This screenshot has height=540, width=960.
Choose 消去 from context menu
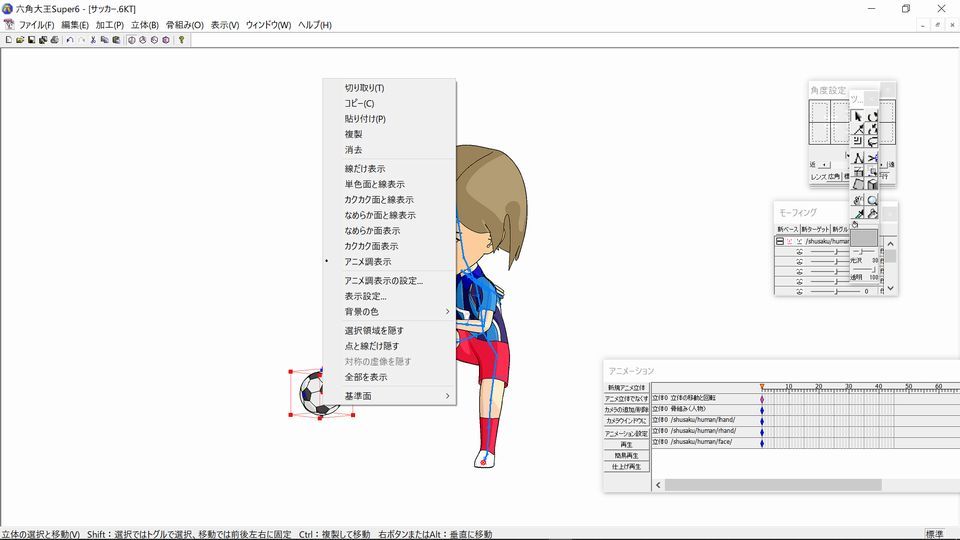pos(389,149)
